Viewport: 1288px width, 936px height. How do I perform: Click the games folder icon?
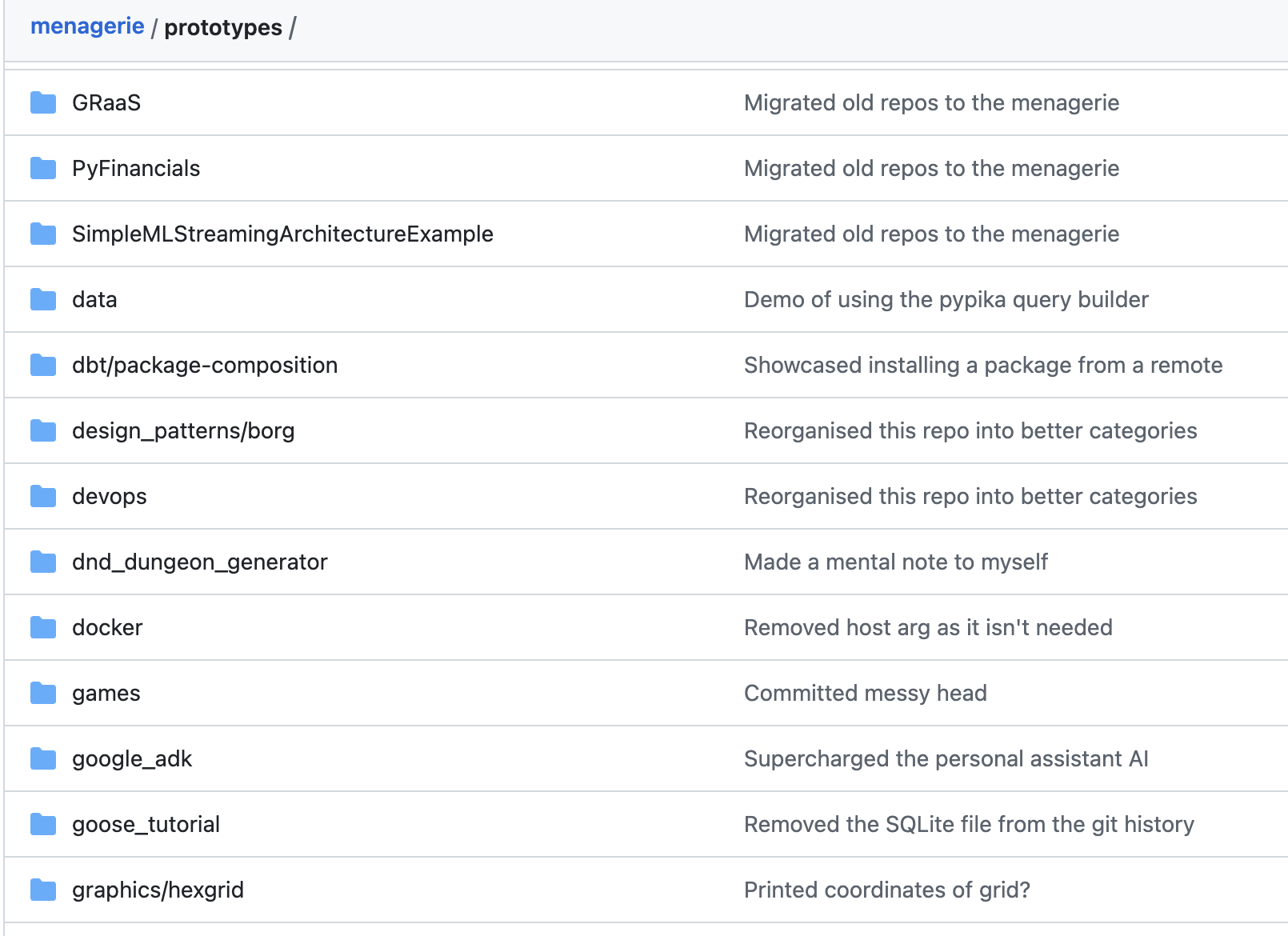(43, 694)
